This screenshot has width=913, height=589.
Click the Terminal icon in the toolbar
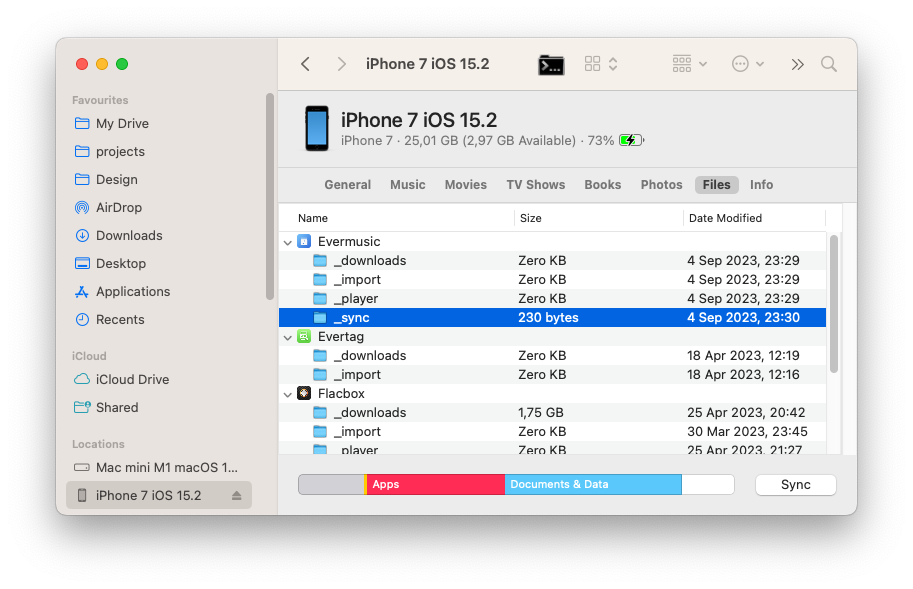pyautogui.click(x=551, y=64)
